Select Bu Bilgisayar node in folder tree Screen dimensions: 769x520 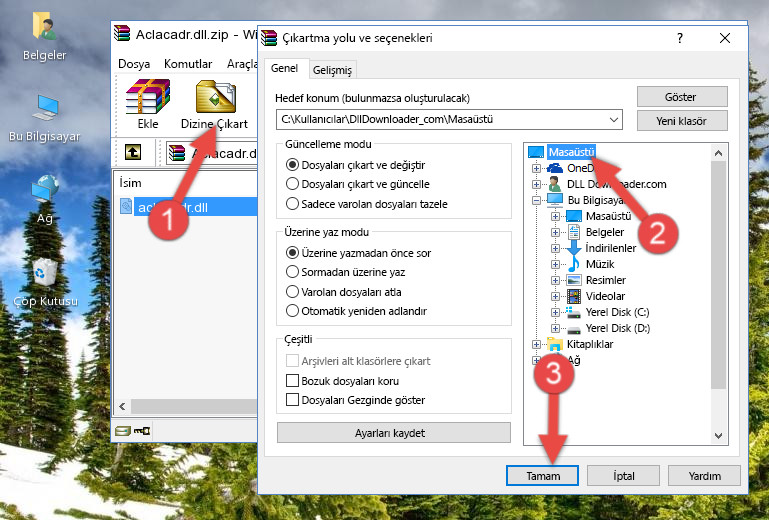pos(595,200)
